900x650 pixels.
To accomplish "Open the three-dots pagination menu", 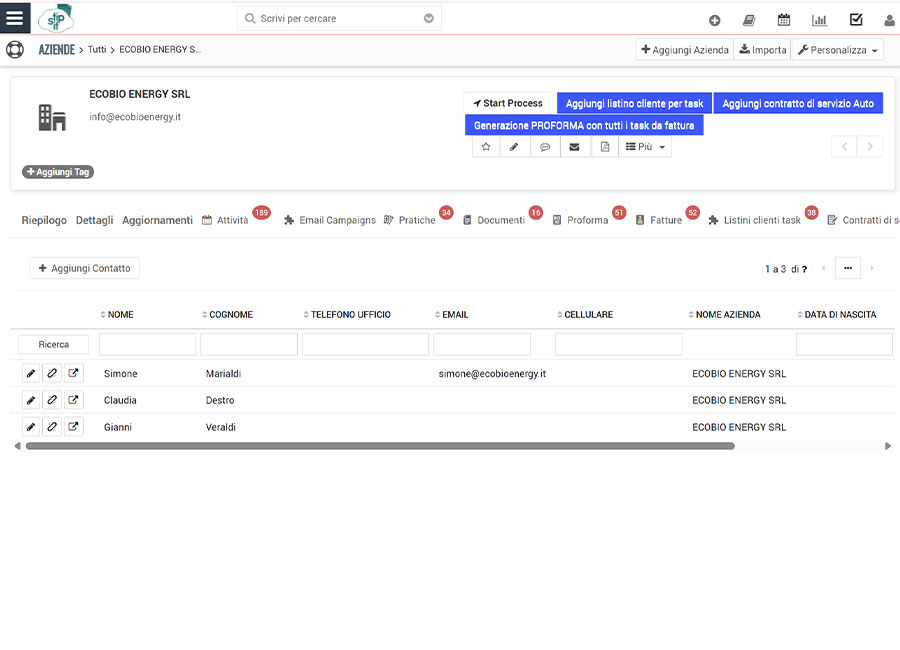I will [848, 268].
